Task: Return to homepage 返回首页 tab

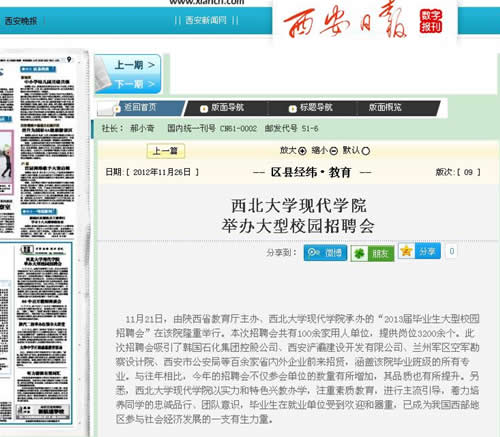Action: click(x=140, y=107)
